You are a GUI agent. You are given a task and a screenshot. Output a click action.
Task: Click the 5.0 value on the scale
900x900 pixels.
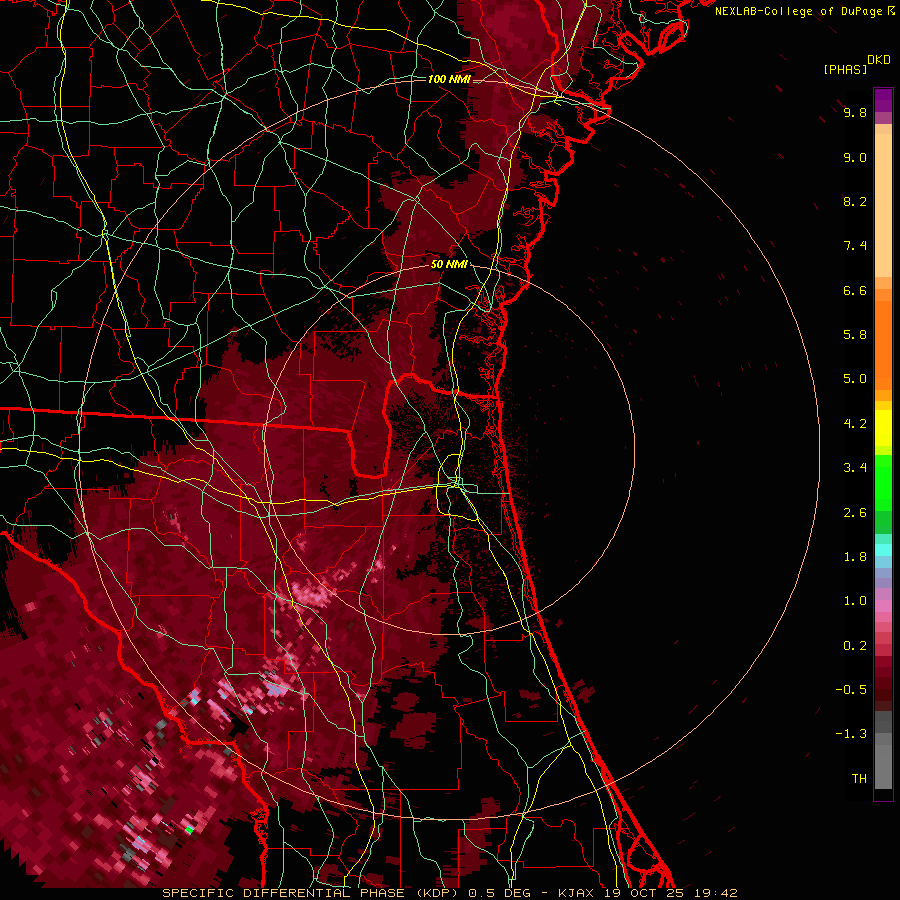click(x=855, y=379)
